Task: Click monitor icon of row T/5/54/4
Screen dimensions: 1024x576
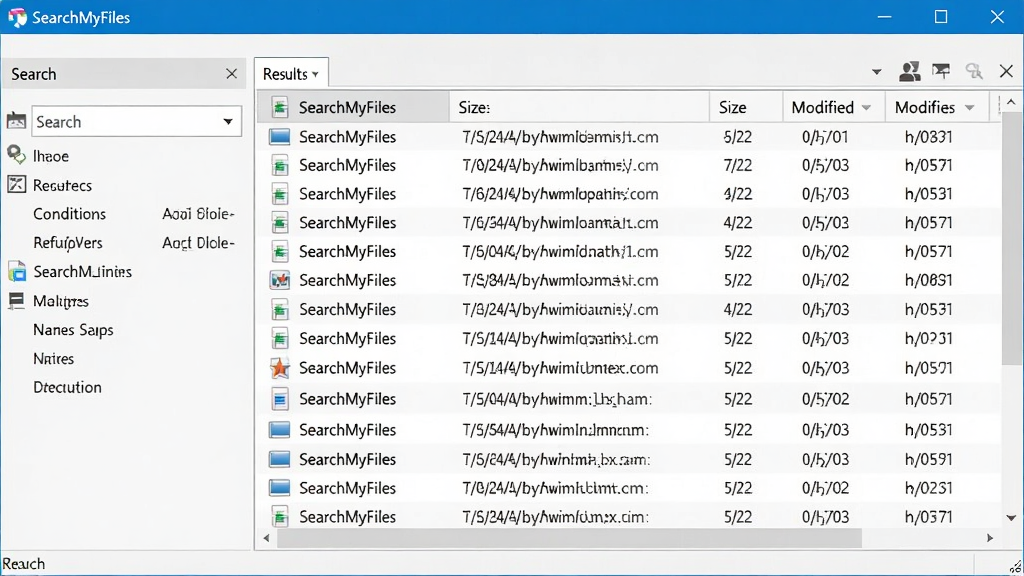Action: [x=280, y=430]
